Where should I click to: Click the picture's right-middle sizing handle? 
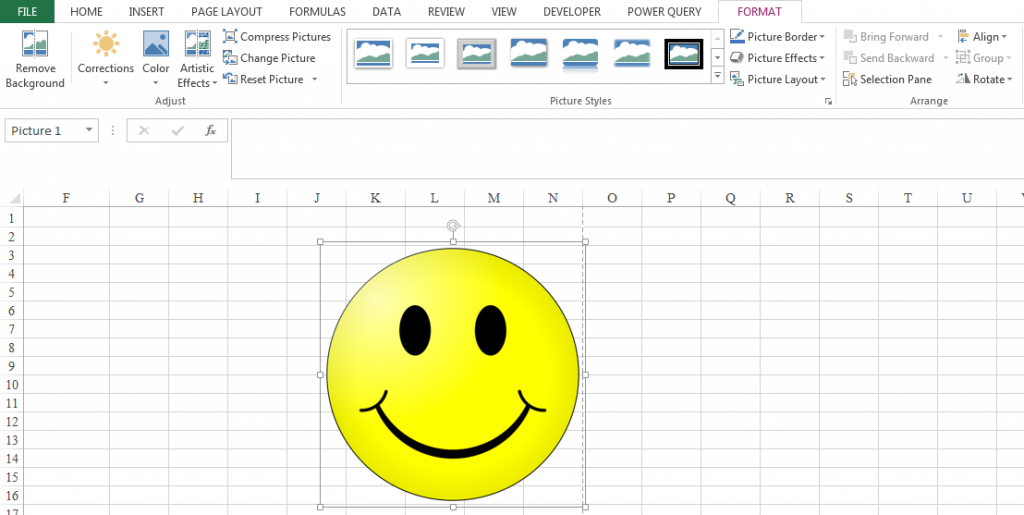pos(585,374)
